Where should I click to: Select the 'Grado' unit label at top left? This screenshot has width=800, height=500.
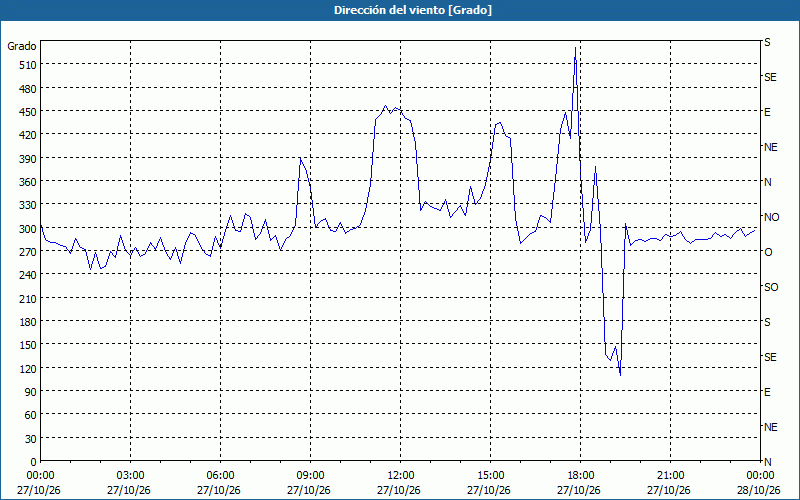pos(22,46)
